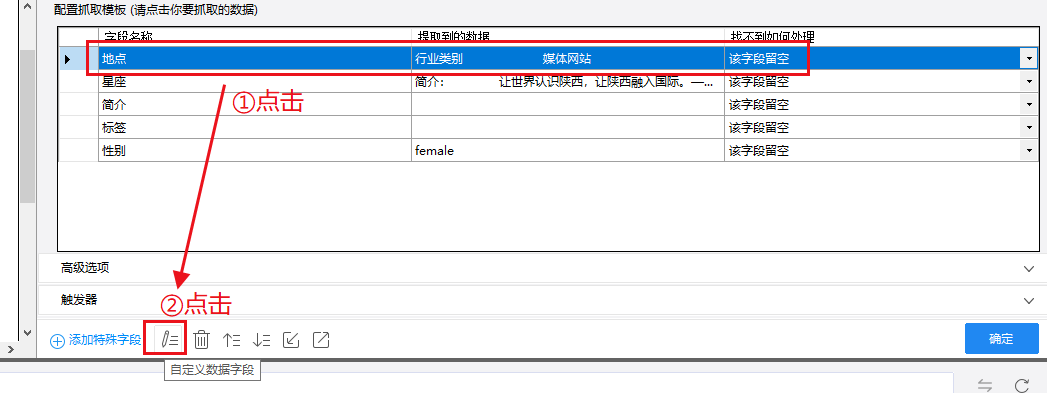Click the 媒体网站 extracted data cell
The width and height of the screenshot is (1047, 393).
[568, 59]
